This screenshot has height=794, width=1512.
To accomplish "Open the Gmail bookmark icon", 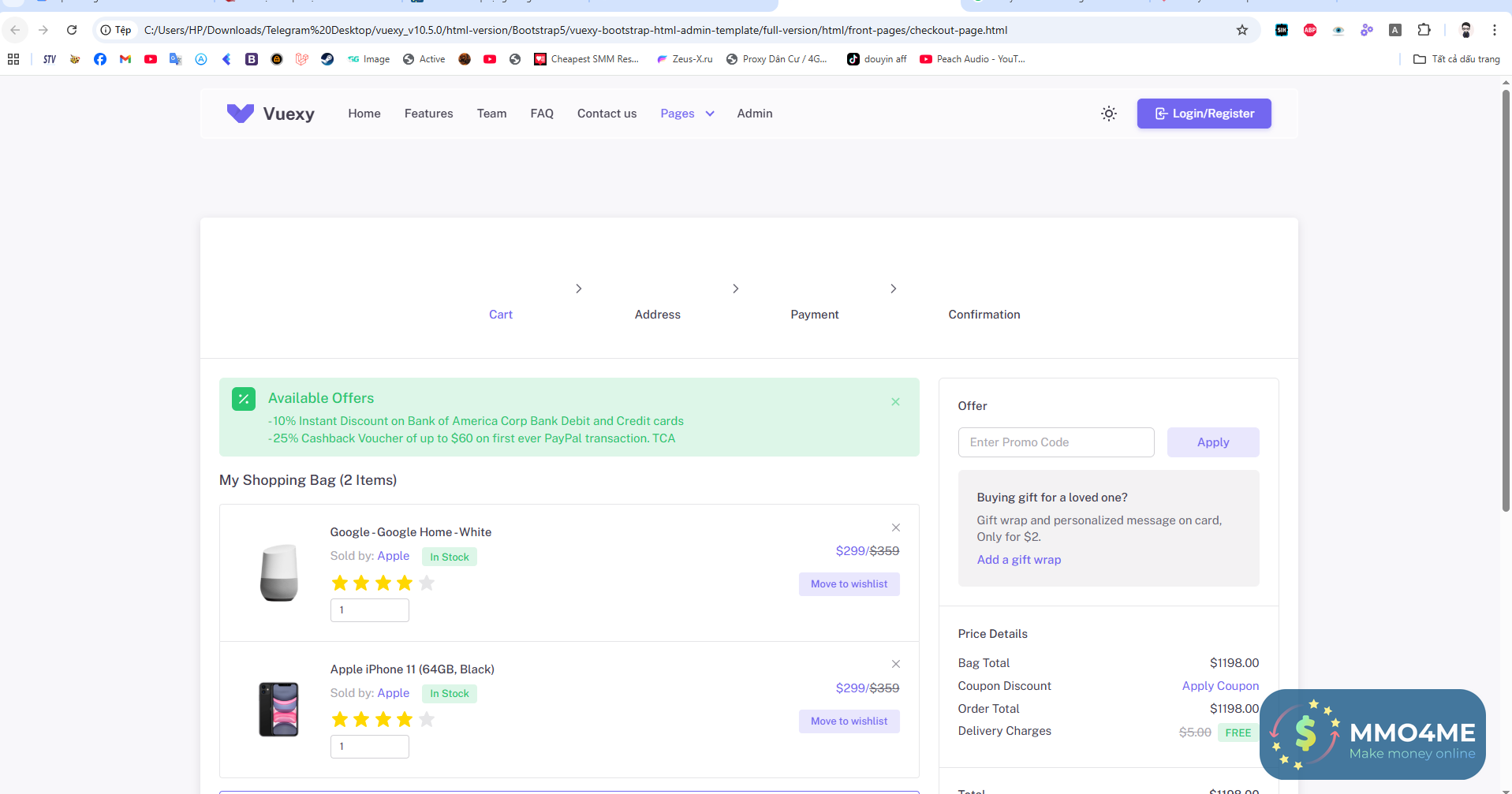I will (x=125, y=59).
